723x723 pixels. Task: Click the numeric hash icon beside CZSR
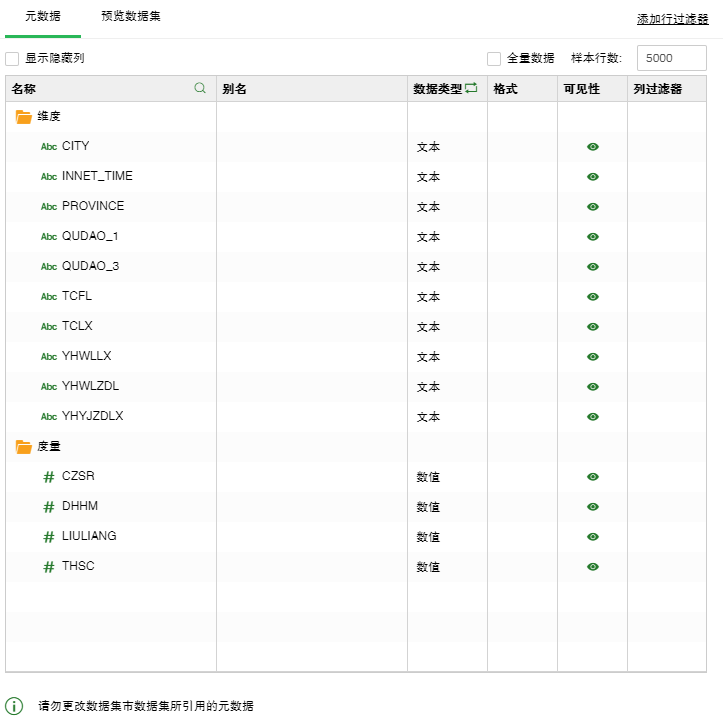coord(48,477)
